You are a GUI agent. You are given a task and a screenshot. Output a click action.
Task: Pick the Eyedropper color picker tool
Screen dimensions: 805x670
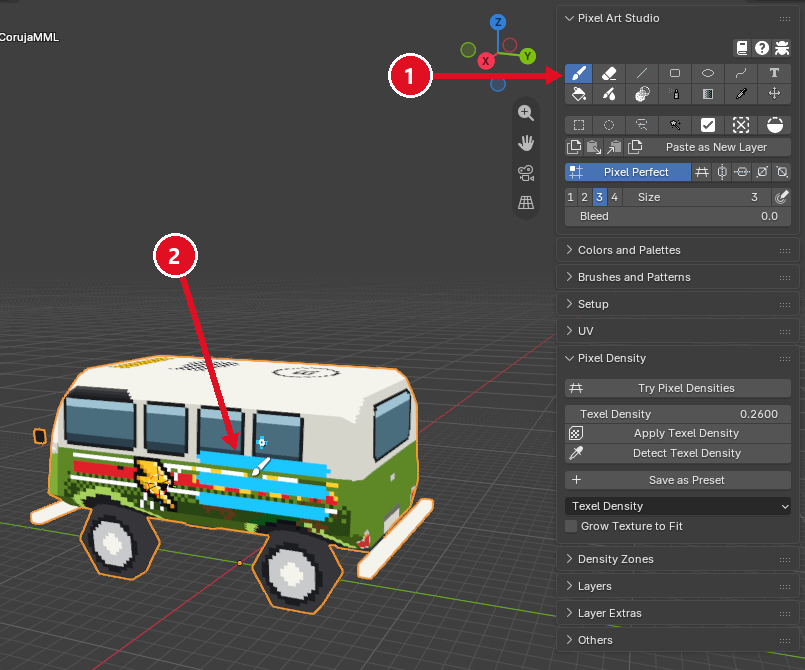741,94
